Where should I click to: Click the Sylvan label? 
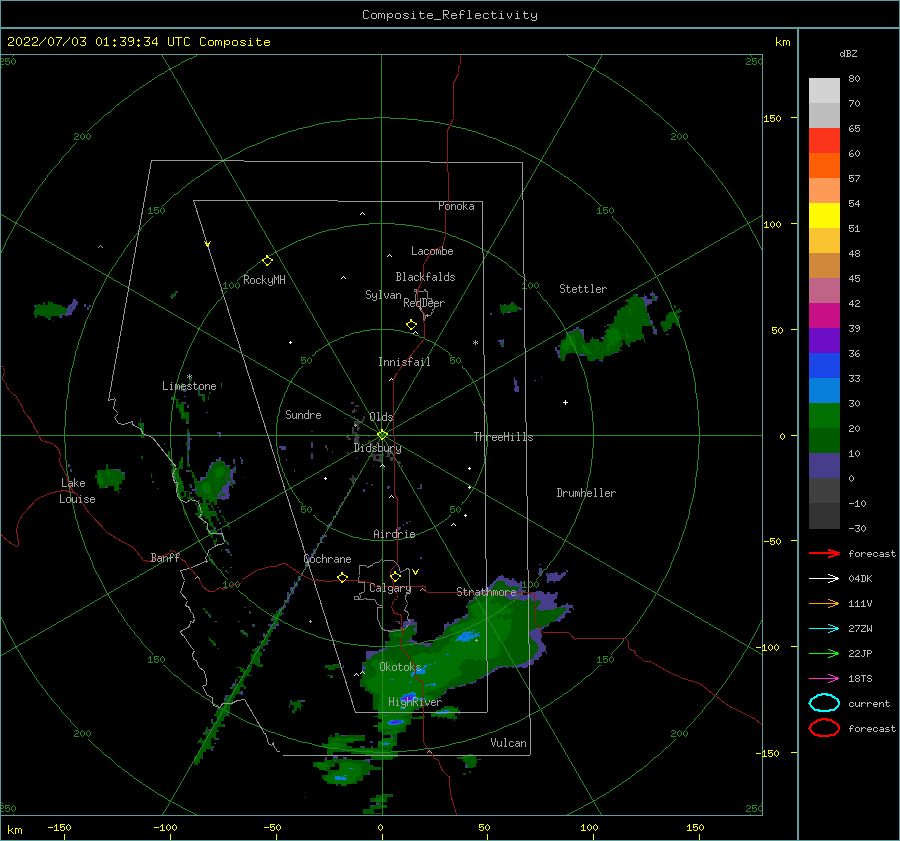coord(383,295)
